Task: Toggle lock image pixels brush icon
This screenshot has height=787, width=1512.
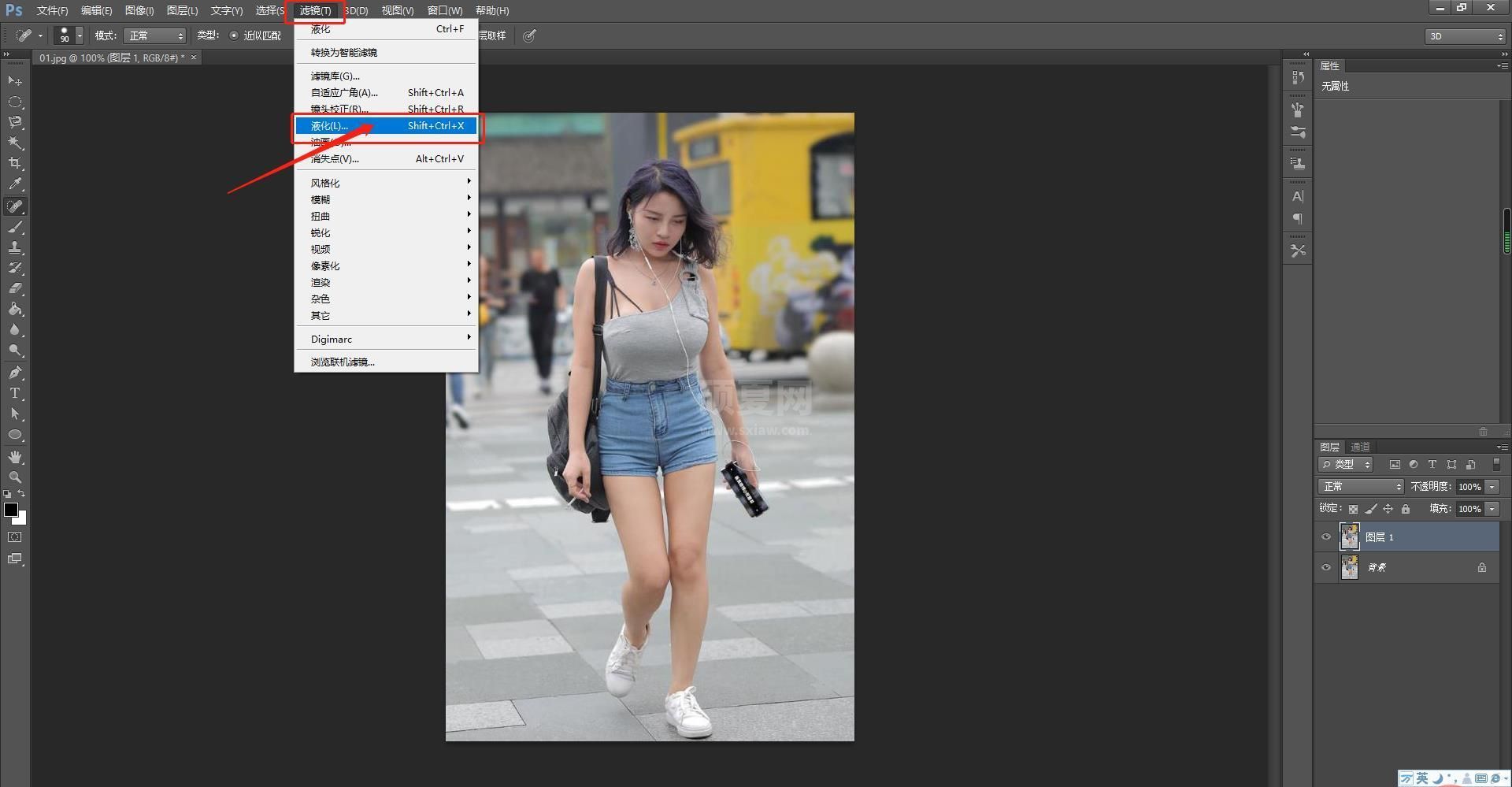Action: 1371,509
